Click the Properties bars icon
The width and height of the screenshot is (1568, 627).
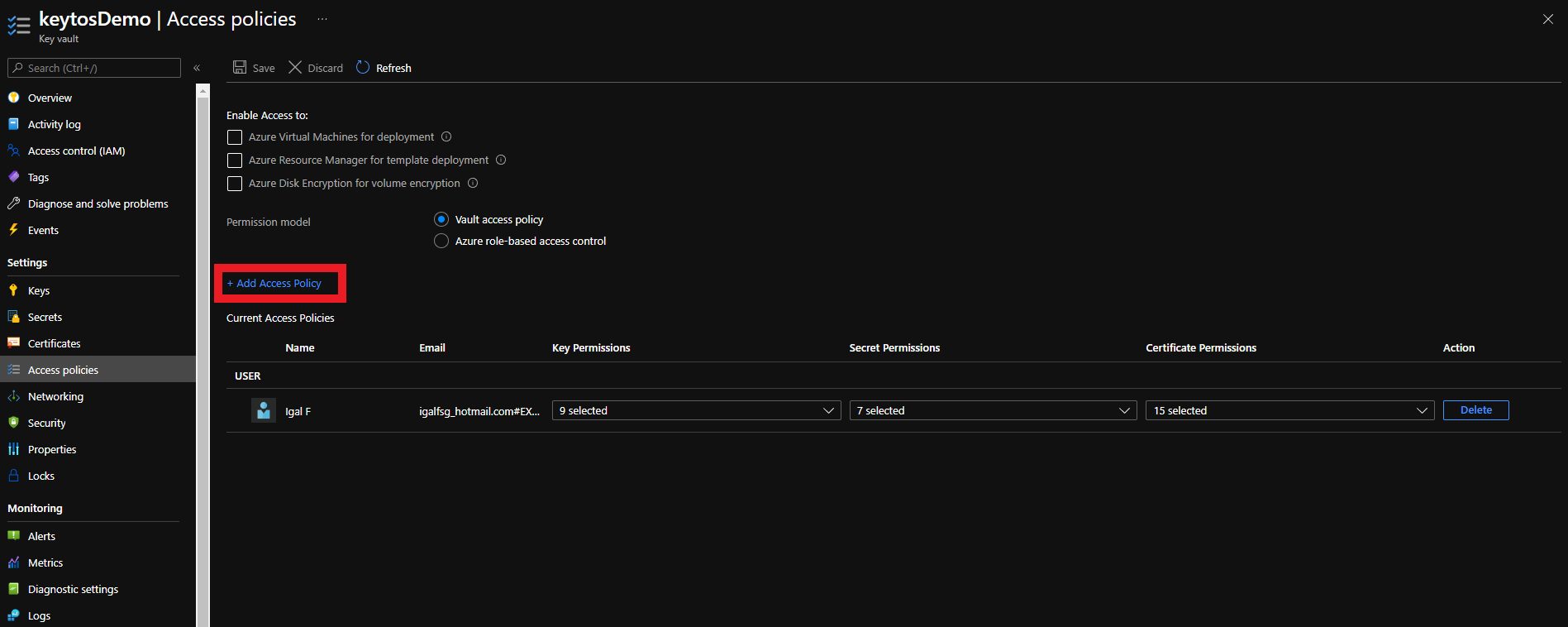tap(13, 449)
